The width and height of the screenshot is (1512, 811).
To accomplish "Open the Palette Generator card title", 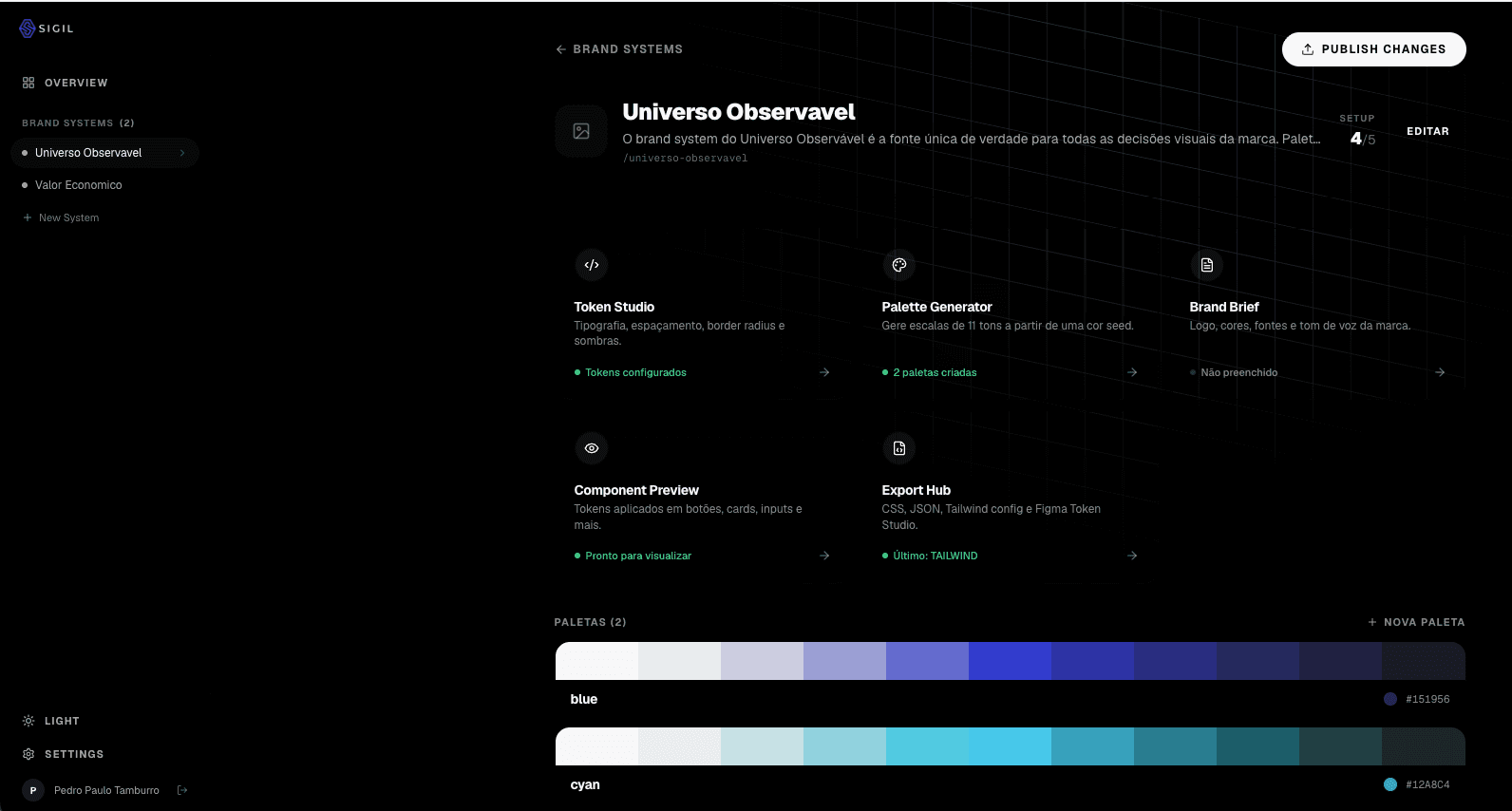I will tap(936, 307).
